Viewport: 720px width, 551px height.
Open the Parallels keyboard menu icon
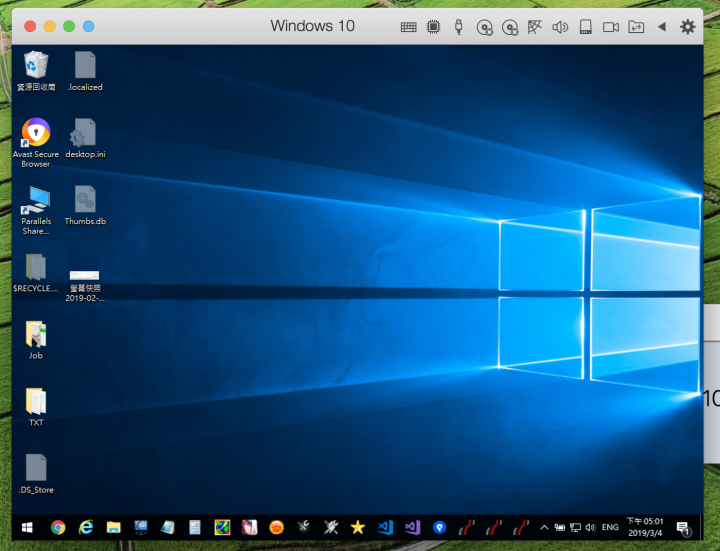pyautogui.click(x=408, y=27)
